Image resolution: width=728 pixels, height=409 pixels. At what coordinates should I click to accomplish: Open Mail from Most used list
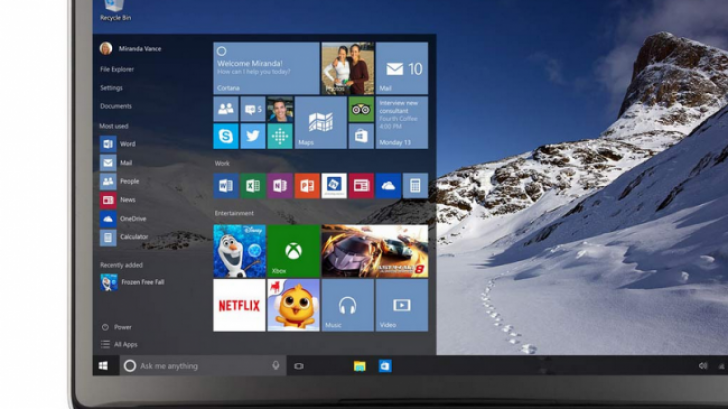click(116, 162)
